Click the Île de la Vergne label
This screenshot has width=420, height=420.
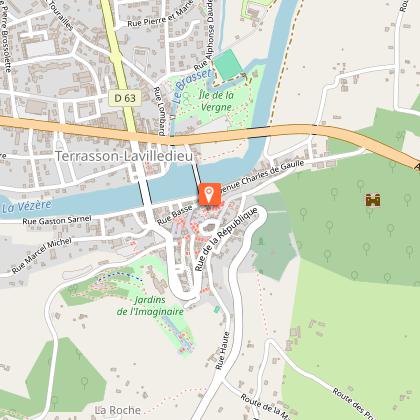(x=216, y=101)
